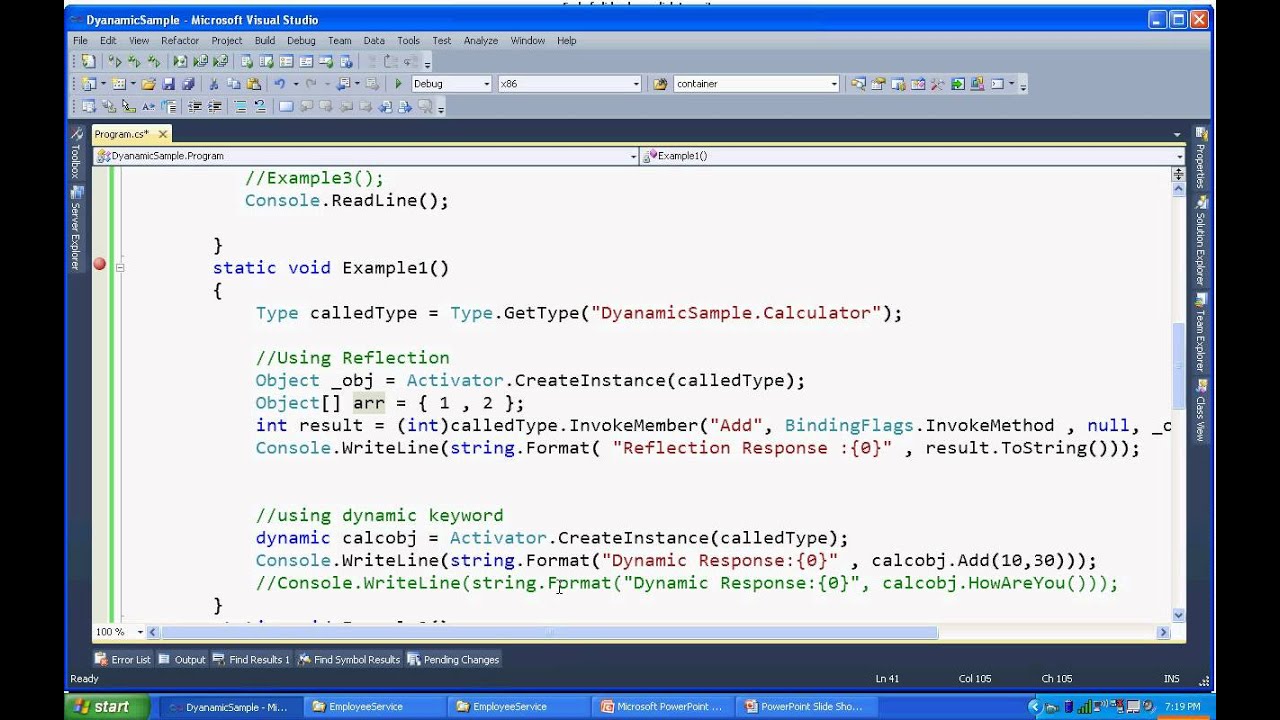Switch to the Microsoft PowerPoint taskbar button

662,706
